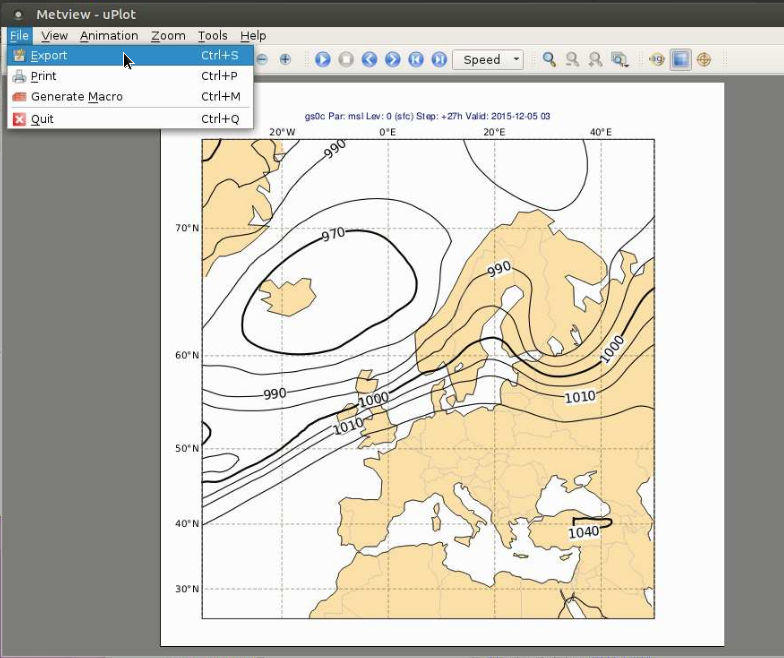Select Quit from the File menu

pyautogui.click(x=130, y=119)
